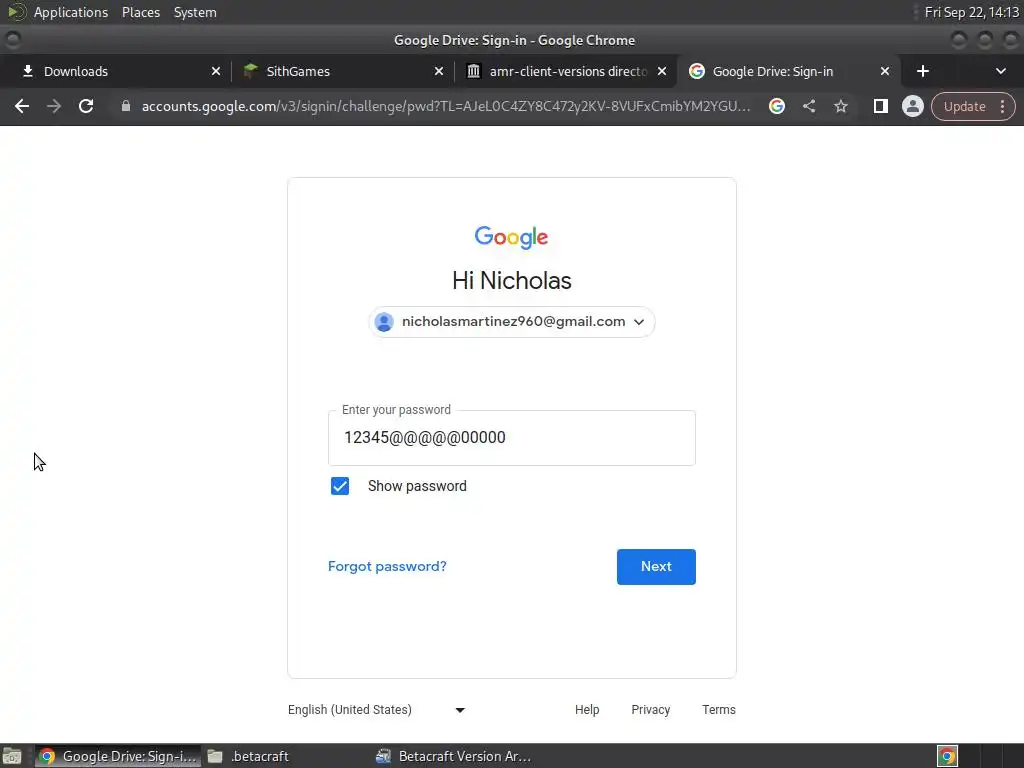
Task: Click the system logo icon beside Applications
Action: 15,12
